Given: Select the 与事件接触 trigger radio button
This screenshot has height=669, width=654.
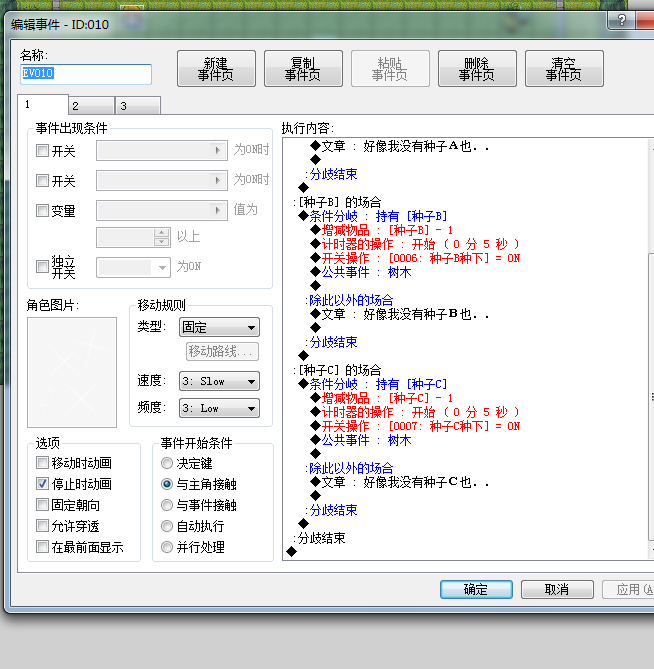Looking at the screenshot, I should (167, 505).
